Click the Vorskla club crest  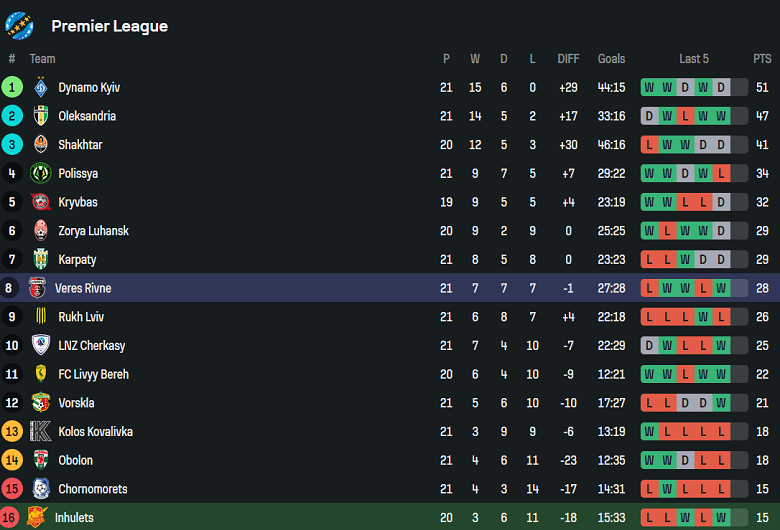[40, 403]
